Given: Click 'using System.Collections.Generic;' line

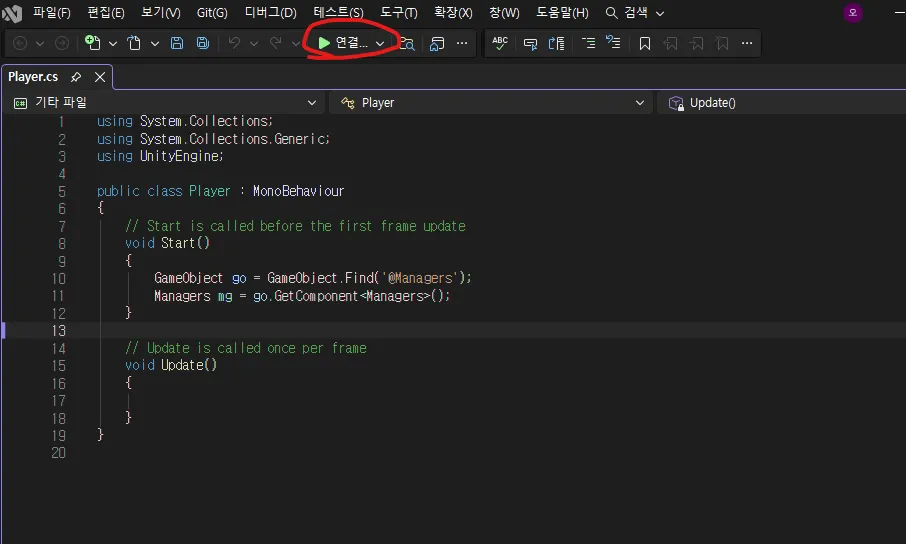Looking at the screenshot, I should pos(213,139).
